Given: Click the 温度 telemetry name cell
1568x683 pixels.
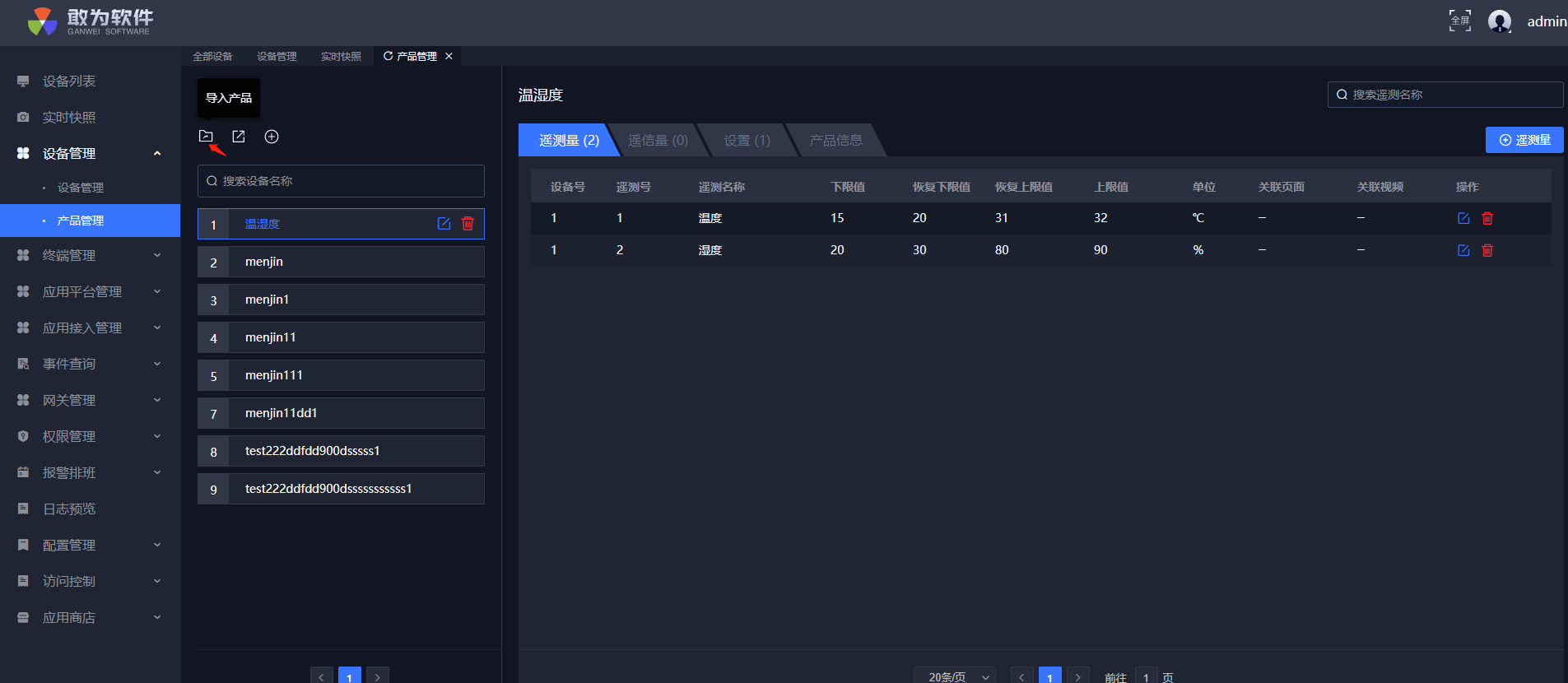Looking at the screenshot, I should click(x=710, y=218).
